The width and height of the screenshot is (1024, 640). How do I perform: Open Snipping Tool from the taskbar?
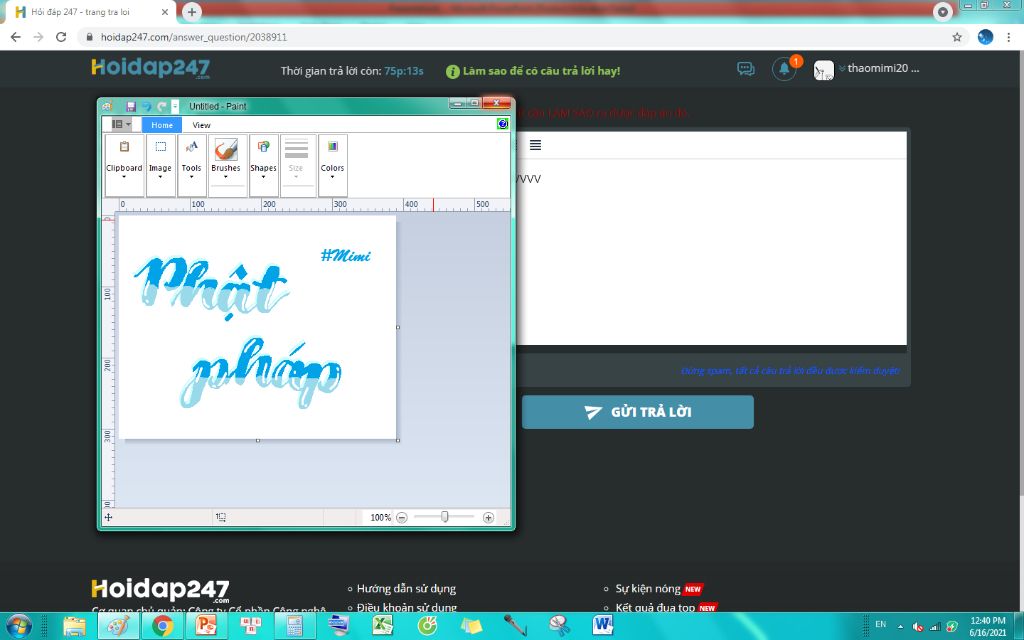pyautogui.click(x=559, y=626)
